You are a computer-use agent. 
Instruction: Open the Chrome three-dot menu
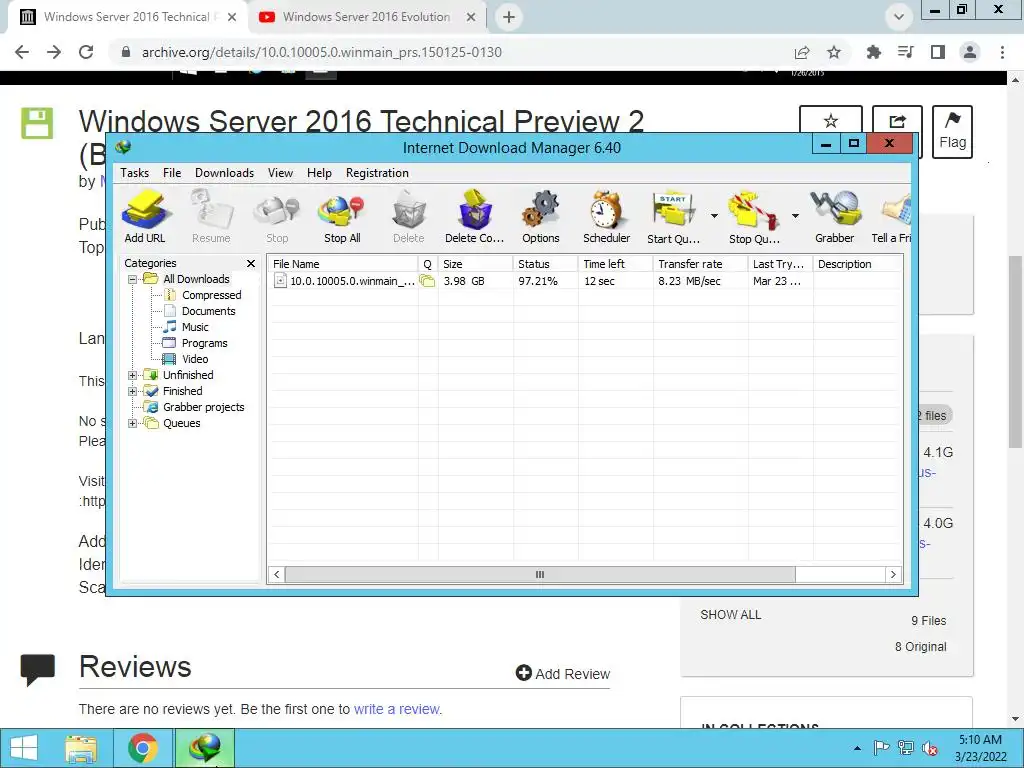tap(1002, 52)
